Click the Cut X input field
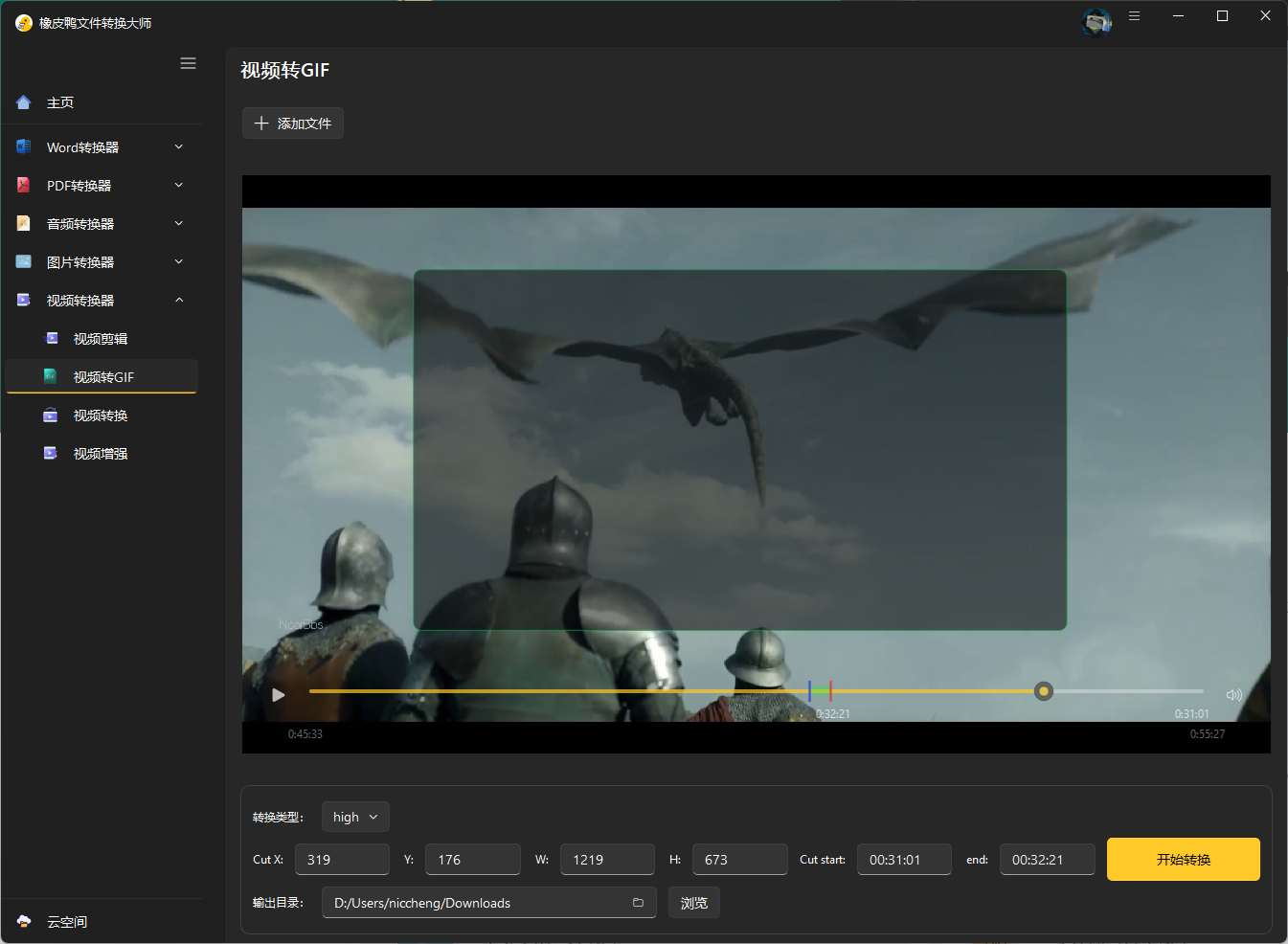Image resolution: width=1288 pixels, height=944 pixels. 342,859
